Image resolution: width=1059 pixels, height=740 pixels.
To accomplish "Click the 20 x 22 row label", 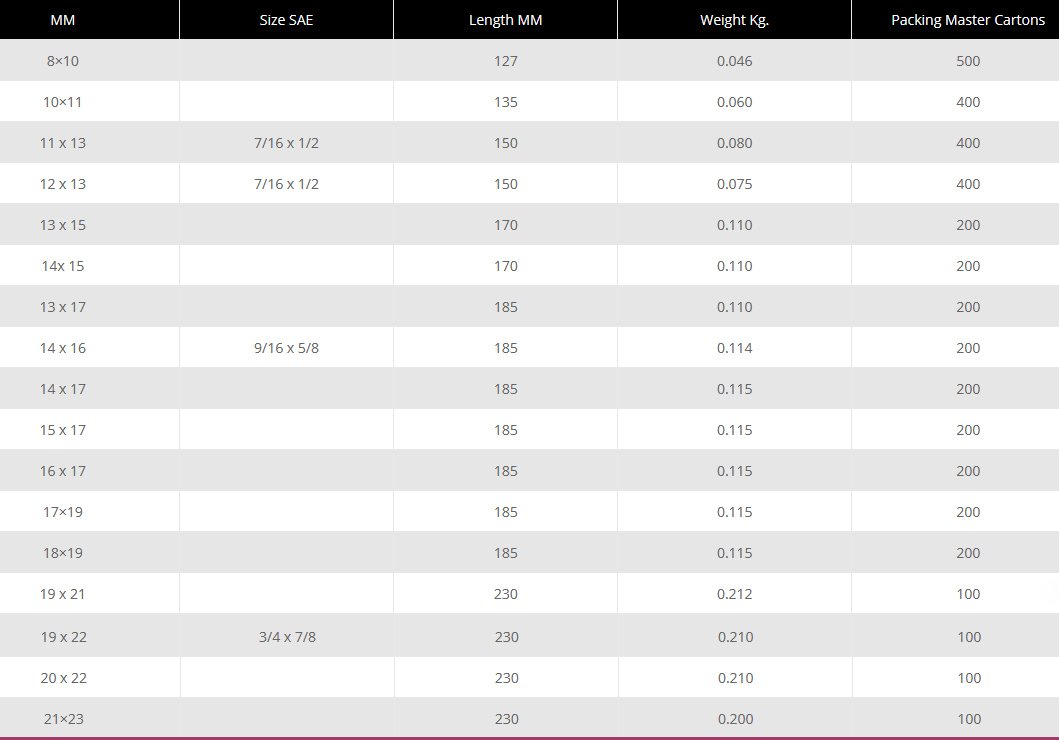I will (63, 678).
